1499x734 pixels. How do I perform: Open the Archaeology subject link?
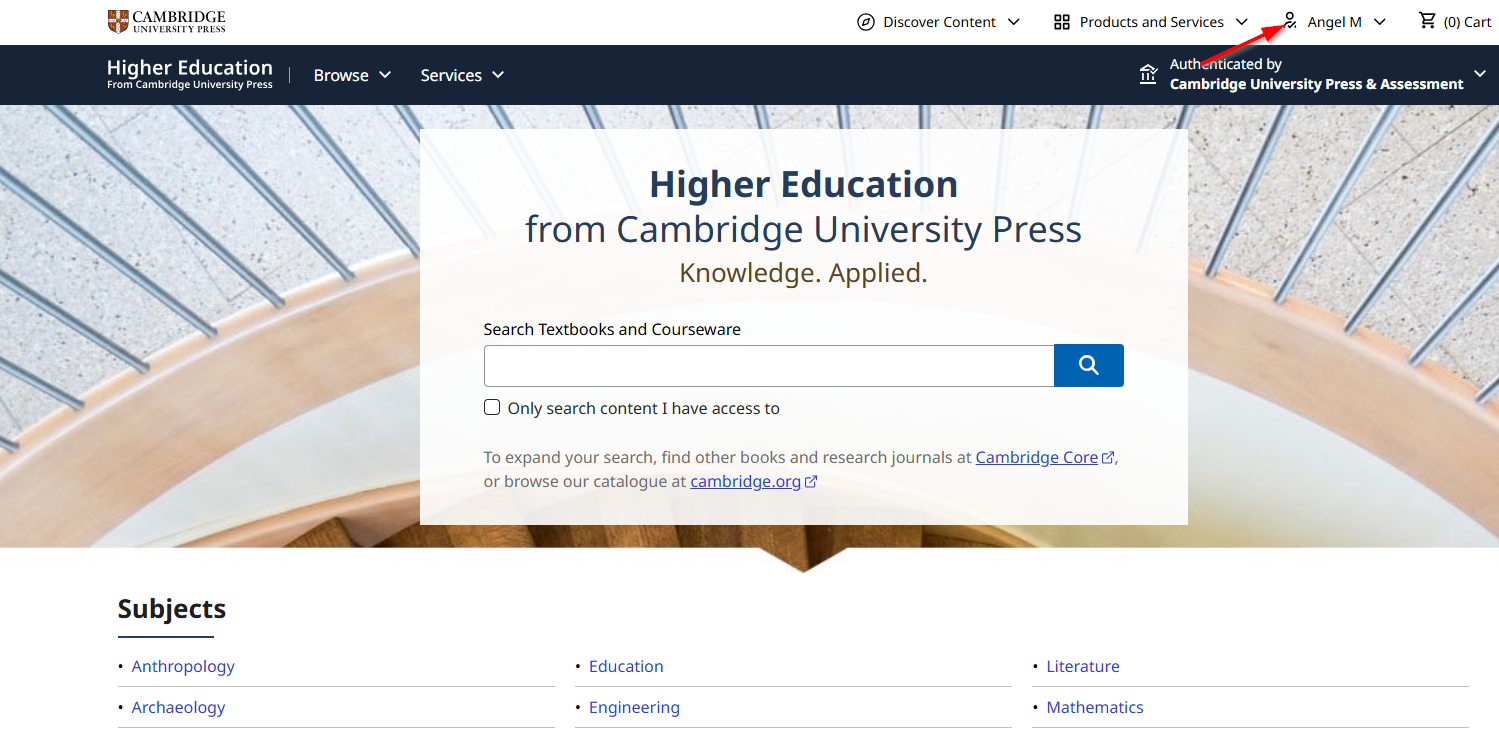[178, 707]
